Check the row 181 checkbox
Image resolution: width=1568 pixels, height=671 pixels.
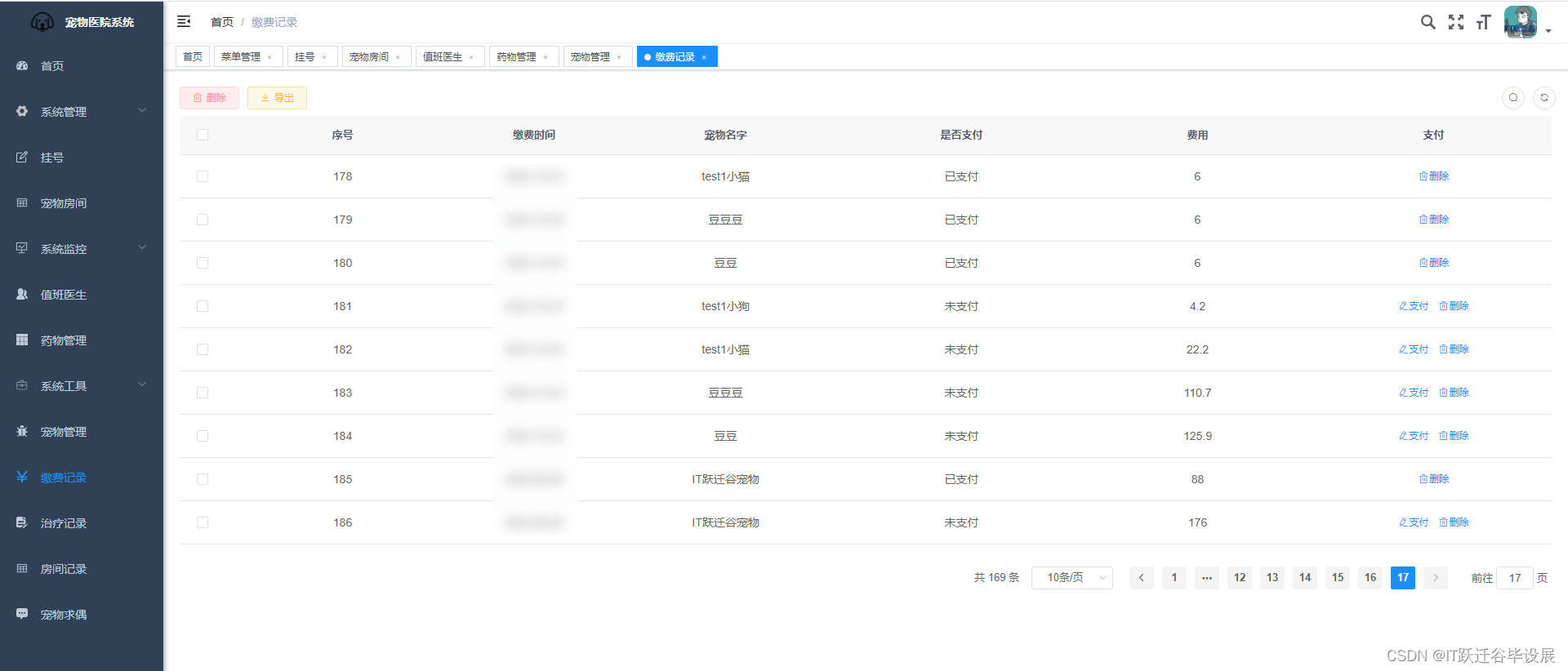pyautogui.click(x=203, y=306)
